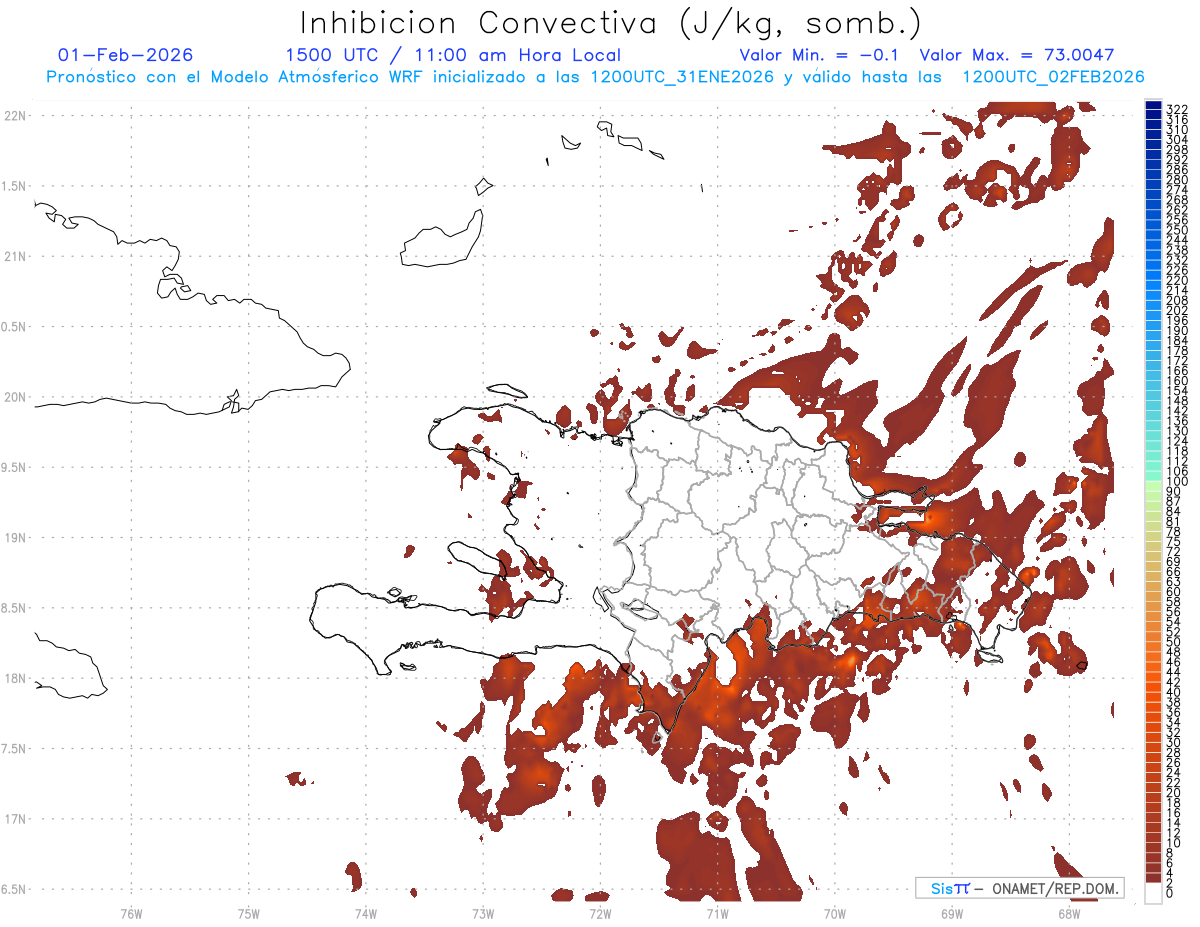The height and width of the screenshot is (927, 1200).
Task: Click the "0.5N" latitude label
Action: [x=14, y=326]
